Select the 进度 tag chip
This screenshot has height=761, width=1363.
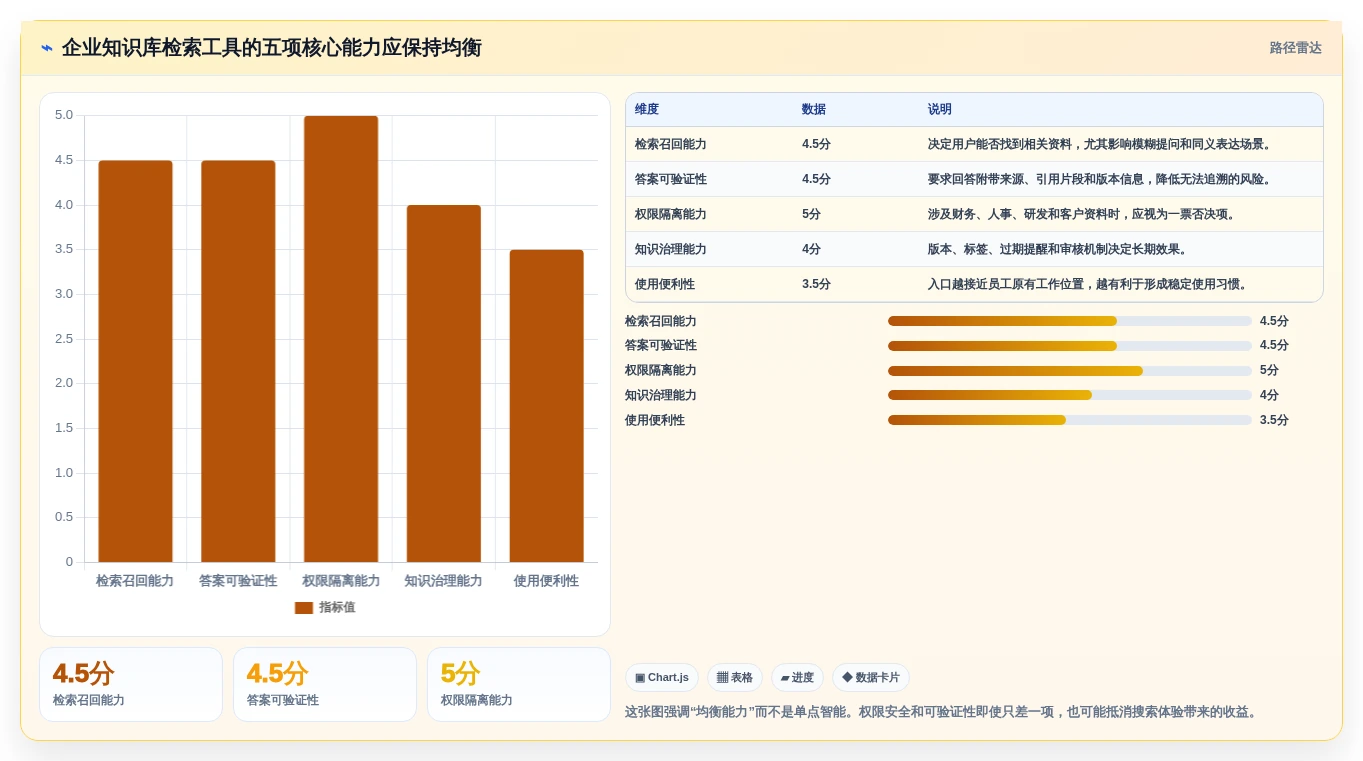point(797,678)
